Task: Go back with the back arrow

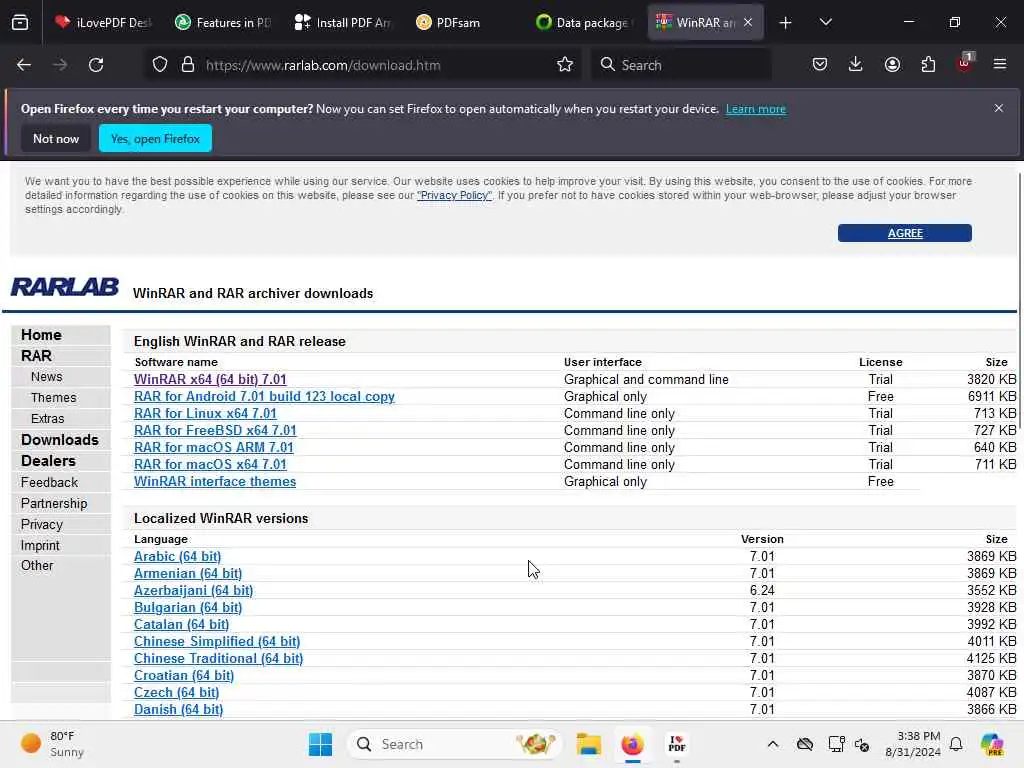Action: click(24, 65)
